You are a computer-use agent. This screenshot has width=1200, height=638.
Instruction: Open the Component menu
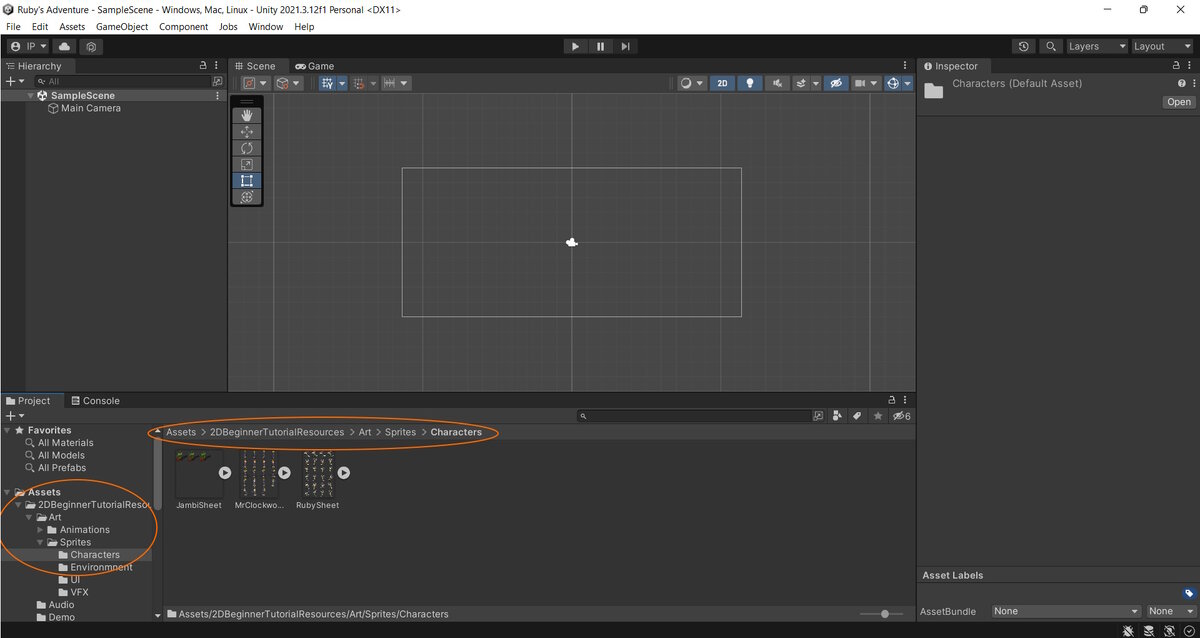click(184, 27)
